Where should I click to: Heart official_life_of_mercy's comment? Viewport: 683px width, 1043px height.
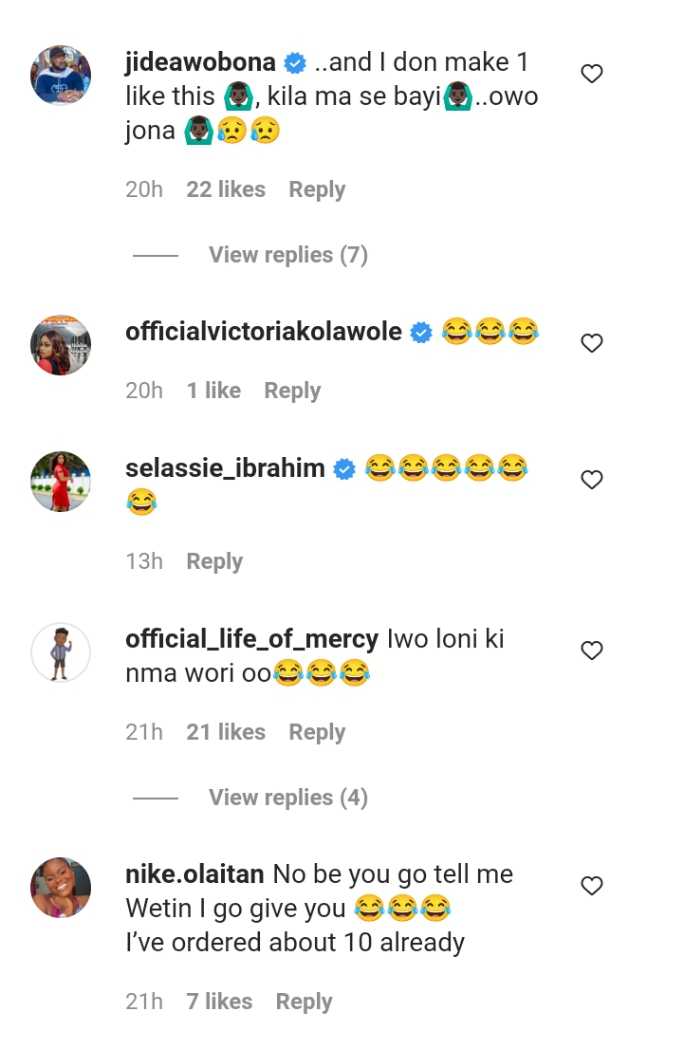click(x=592, y=651)
